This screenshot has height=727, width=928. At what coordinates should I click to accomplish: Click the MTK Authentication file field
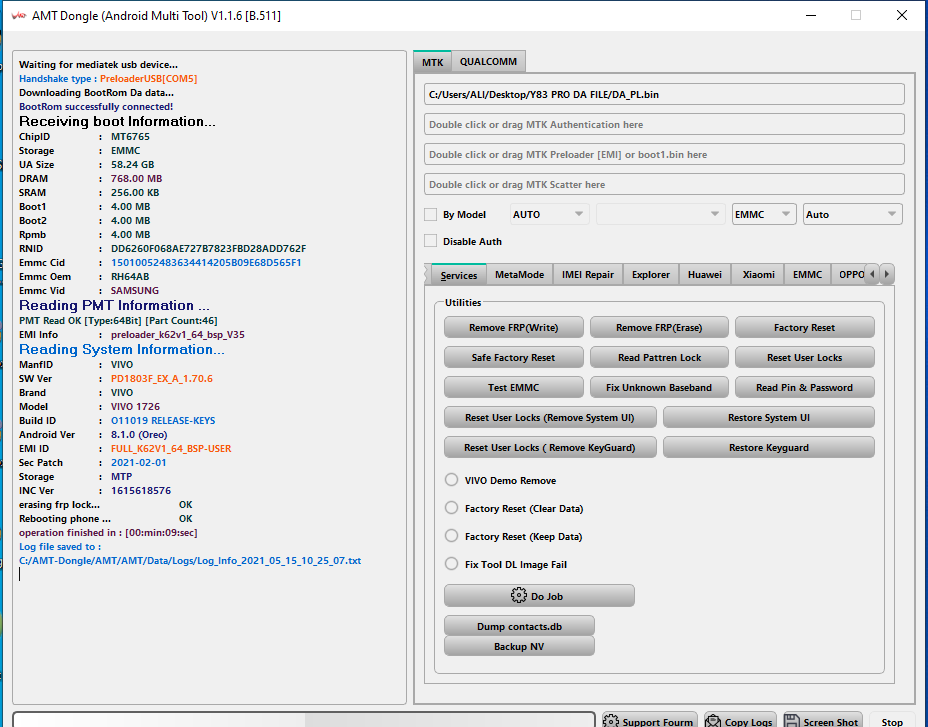(x=664, y=124)
